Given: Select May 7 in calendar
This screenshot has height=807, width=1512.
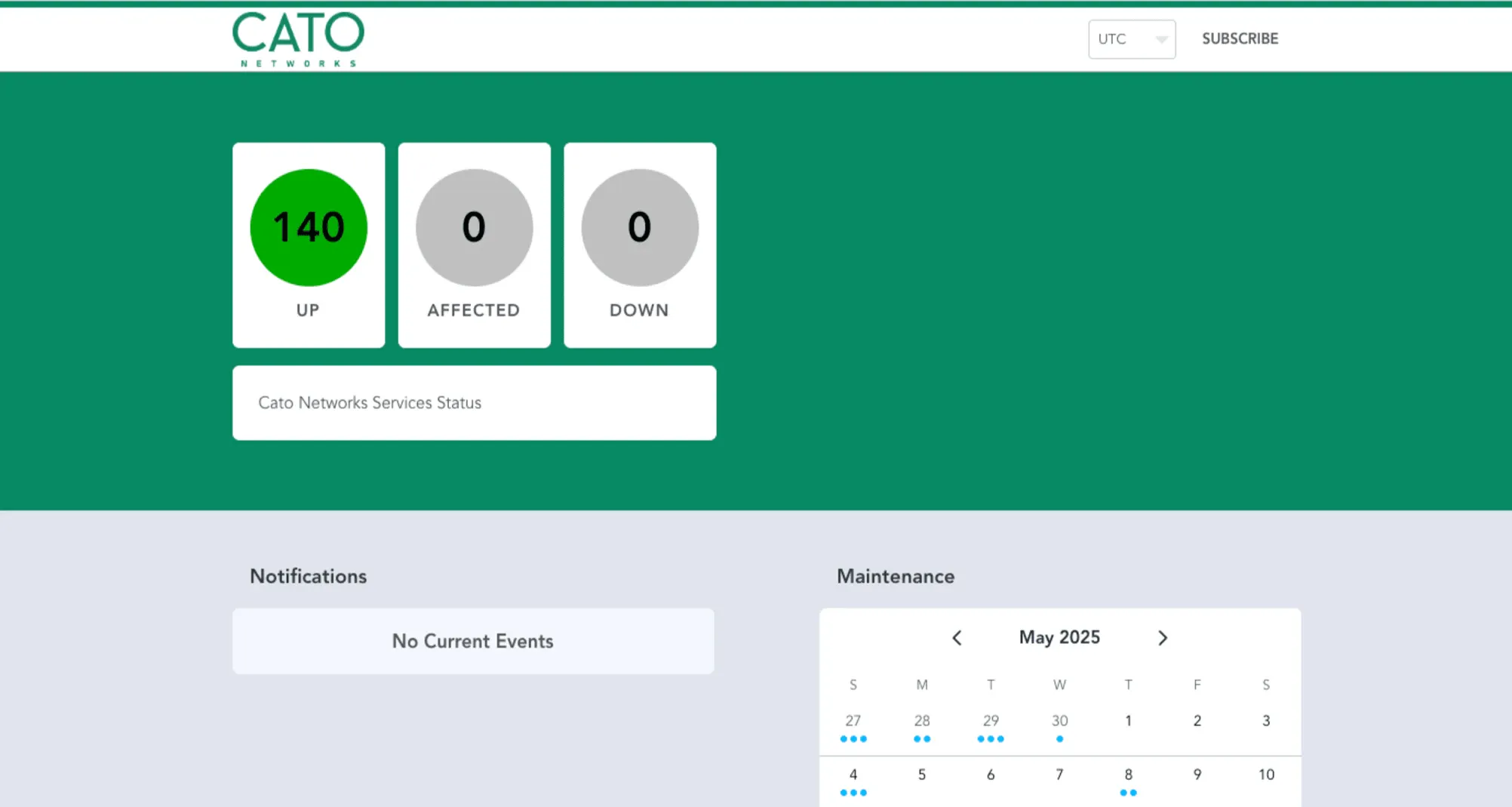Looking at the screenshot, I should point(1059,775).
